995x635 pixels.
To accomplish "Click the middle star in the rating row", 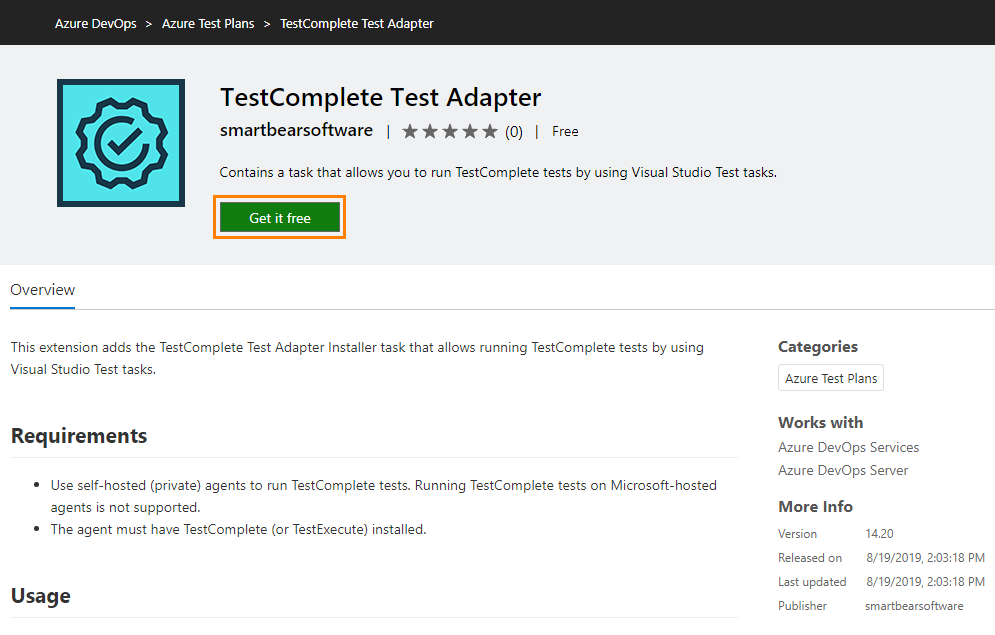I will (x=449, y=130).
